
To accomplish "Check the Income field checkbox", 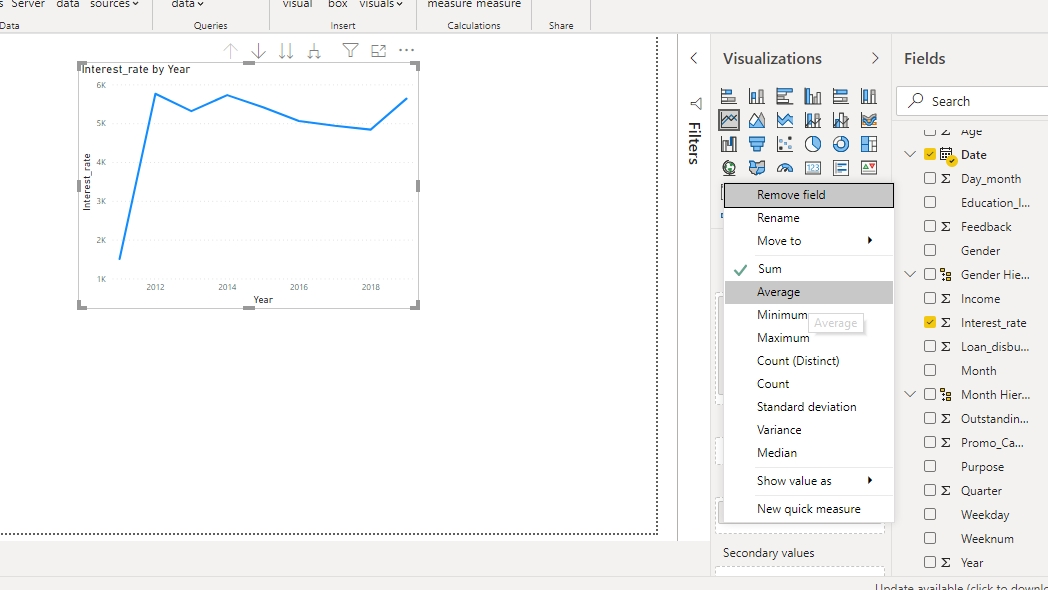I will pyautogui.click(x=930, y=299).
